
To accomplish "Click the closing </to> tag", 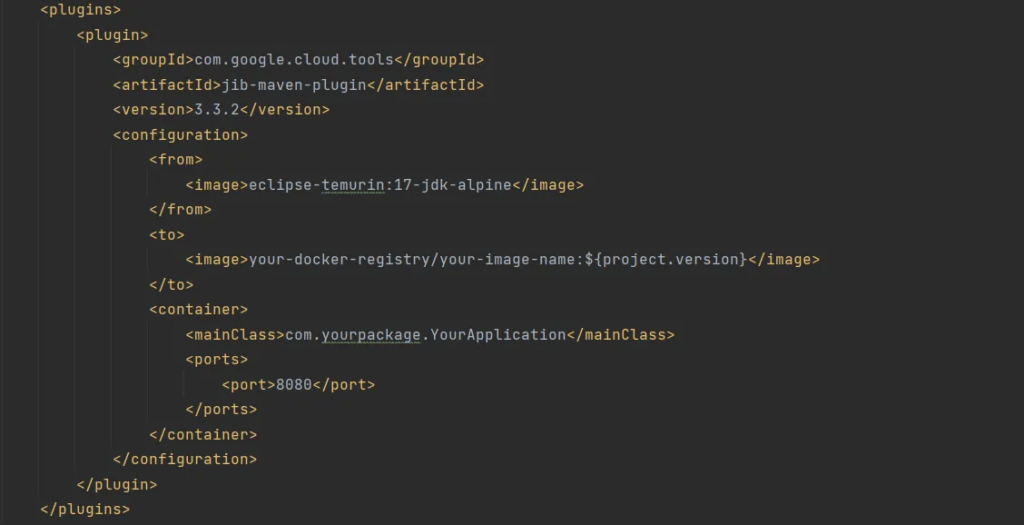I will (x=171, y=285).
